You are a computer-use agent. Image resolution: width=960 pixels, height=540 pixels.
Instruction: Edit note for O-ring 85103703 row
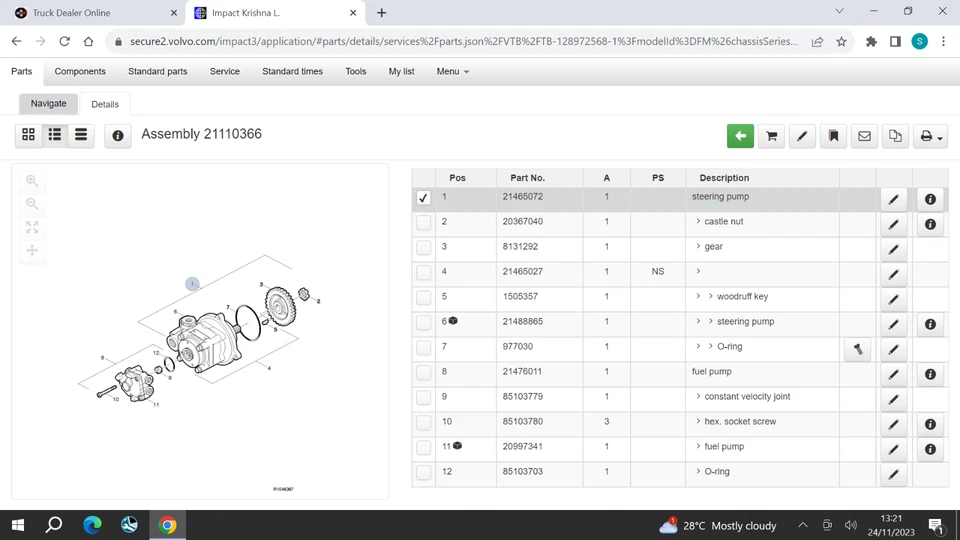(x=893, y=474)
